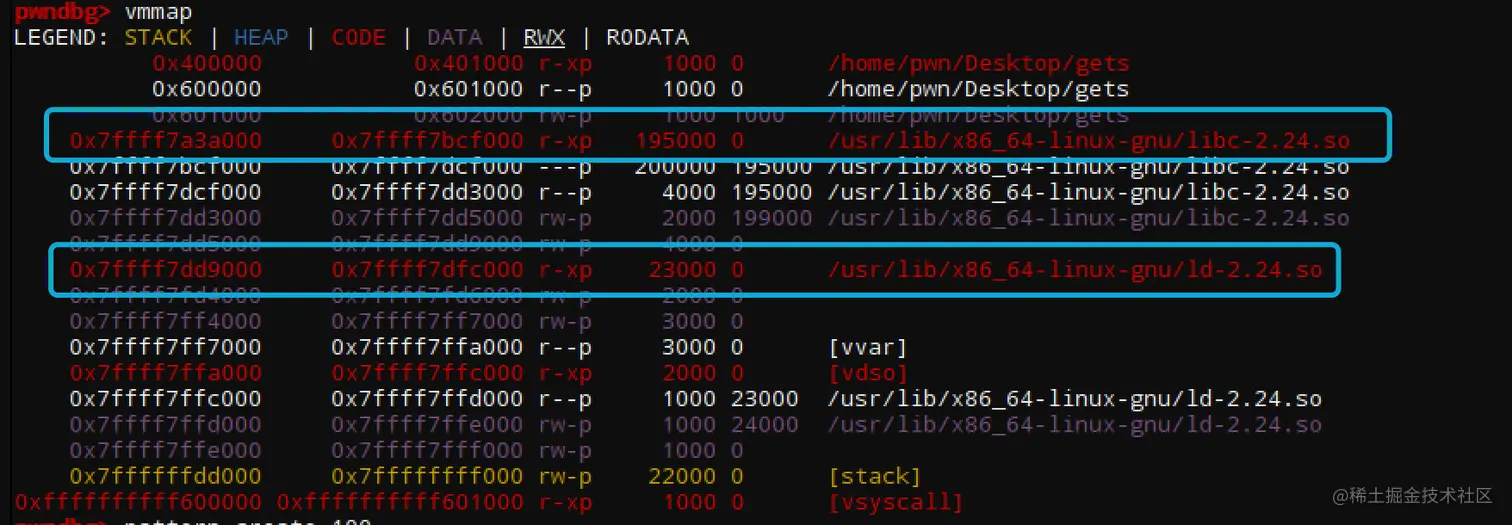Select start address 0x7ffff7dd9000
Viewport: 1512px width, 525px height.
(x=166, y=270)
